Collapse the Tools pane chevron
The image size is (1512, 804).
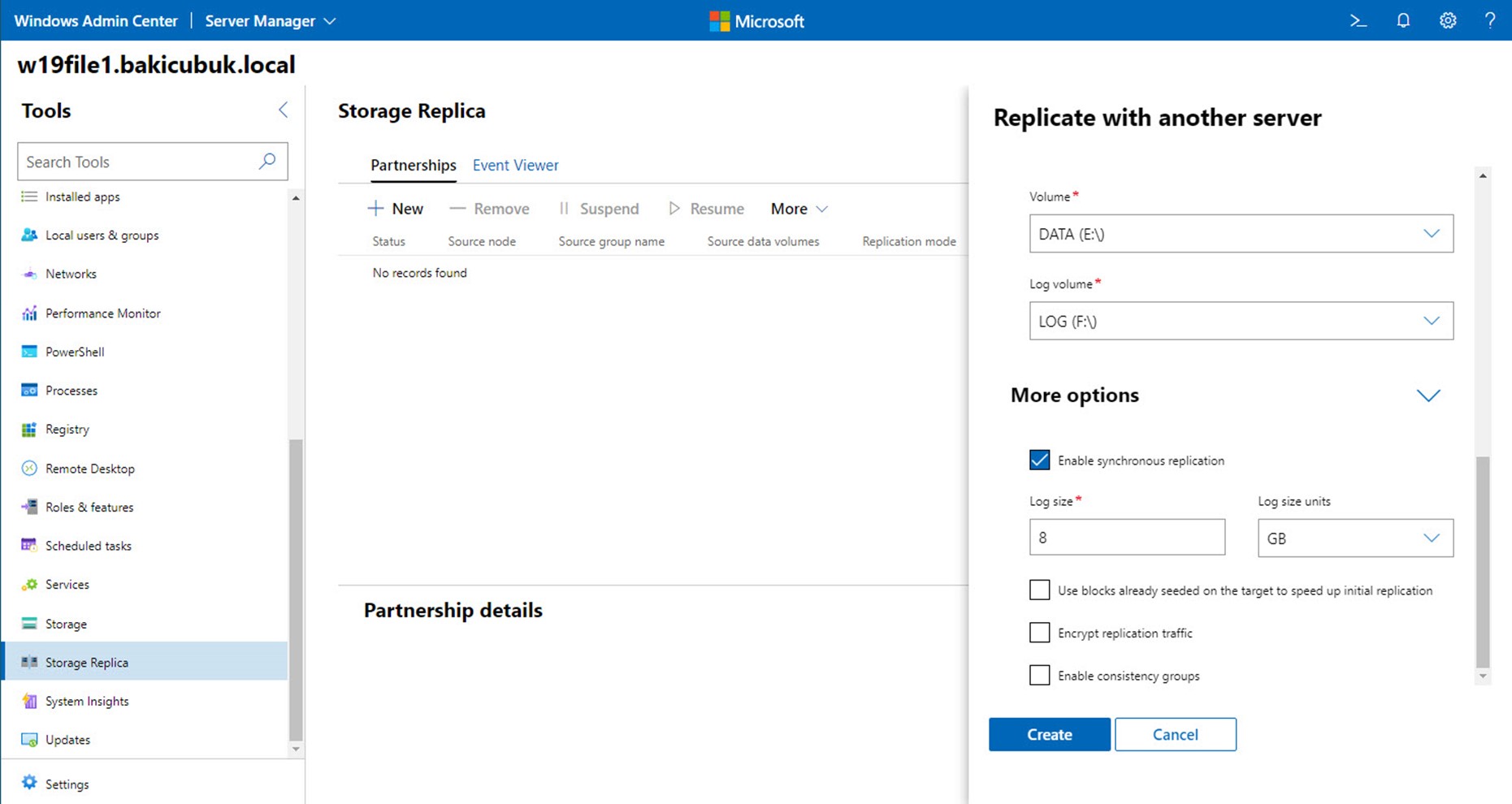tap(283, 110)
